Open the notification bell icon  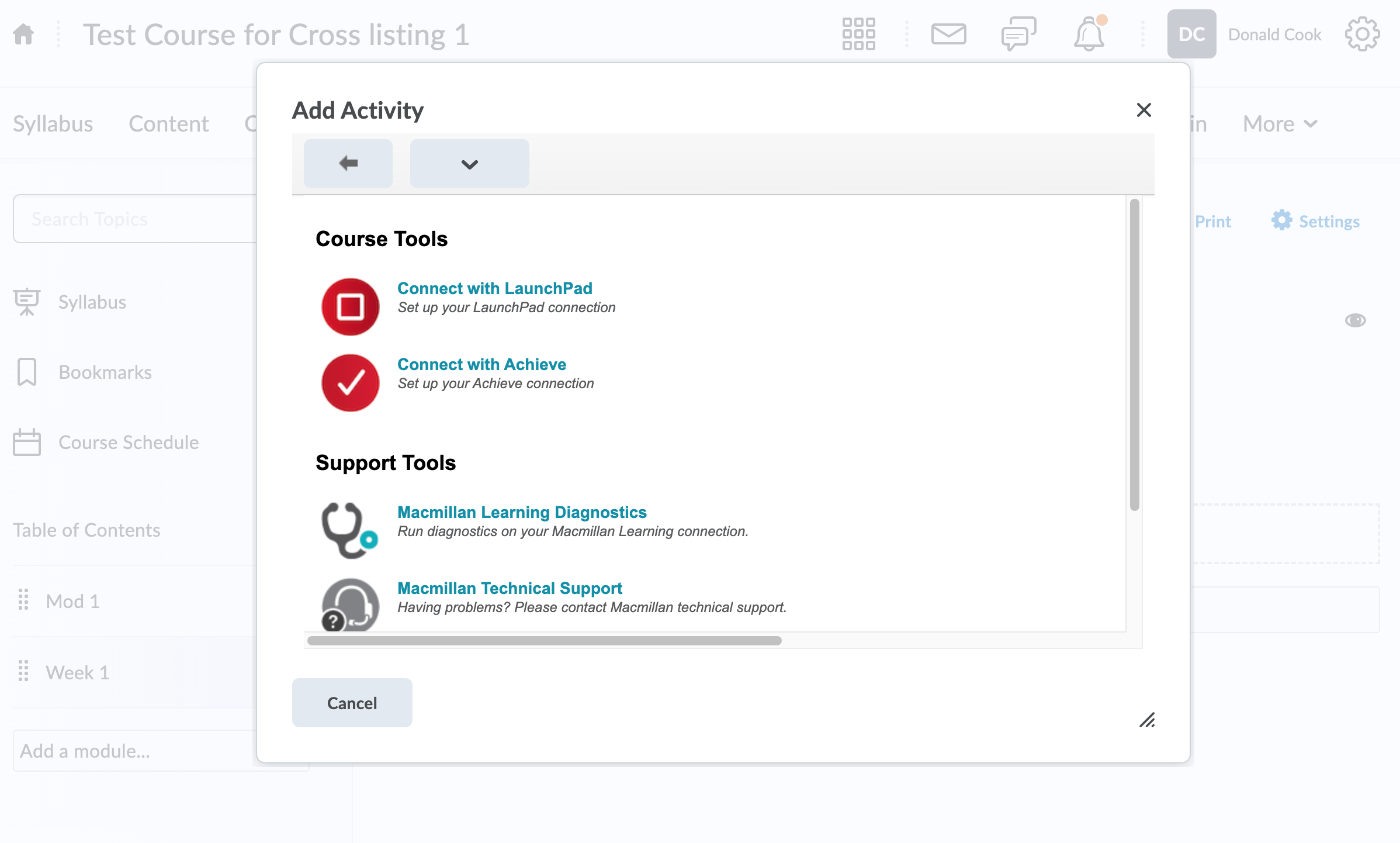click(1089, 34)
